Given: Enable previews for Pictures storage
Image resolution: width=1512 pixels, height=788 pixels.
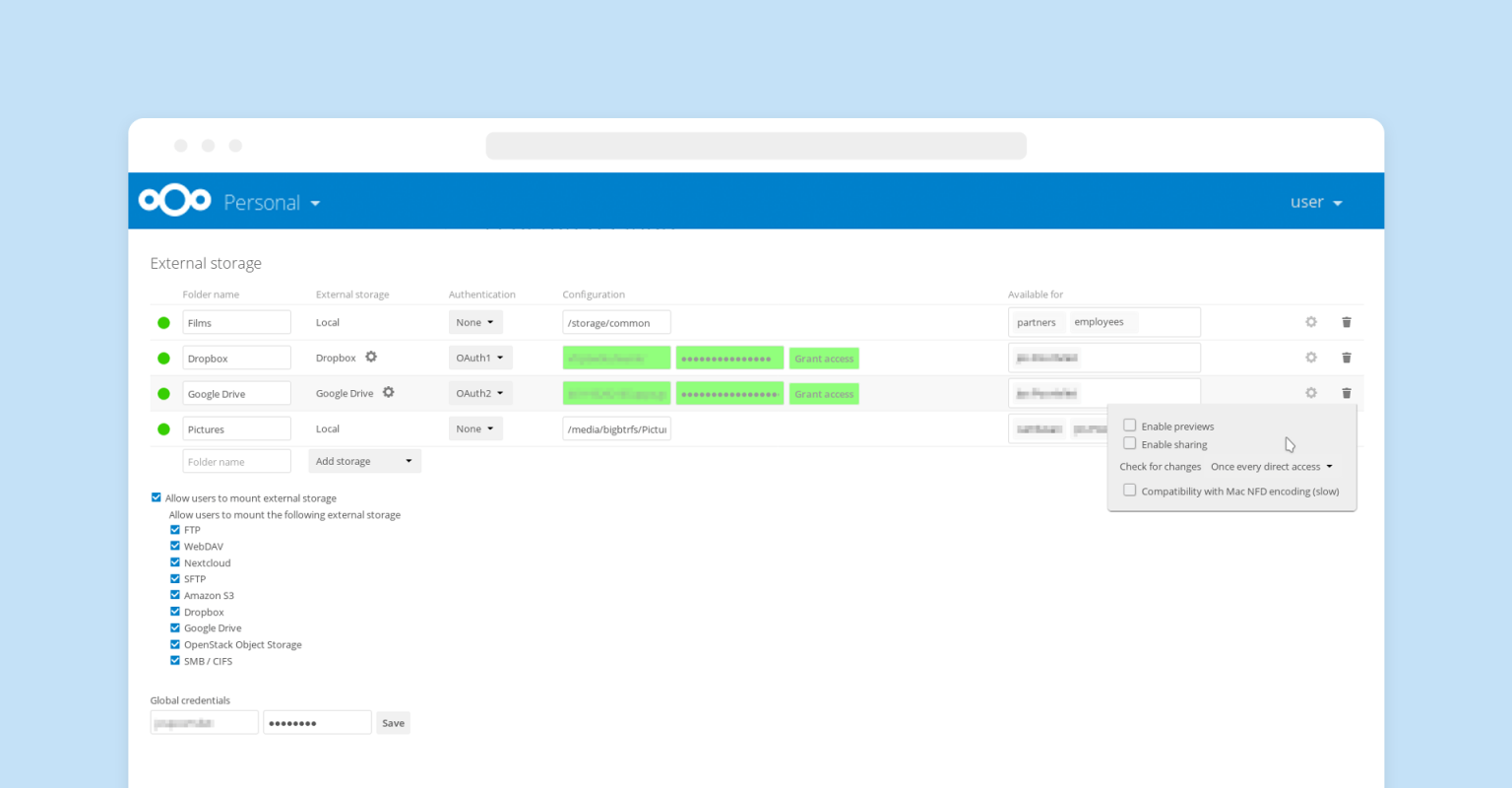Looking at the screenshot, I should click(1129, 425).
